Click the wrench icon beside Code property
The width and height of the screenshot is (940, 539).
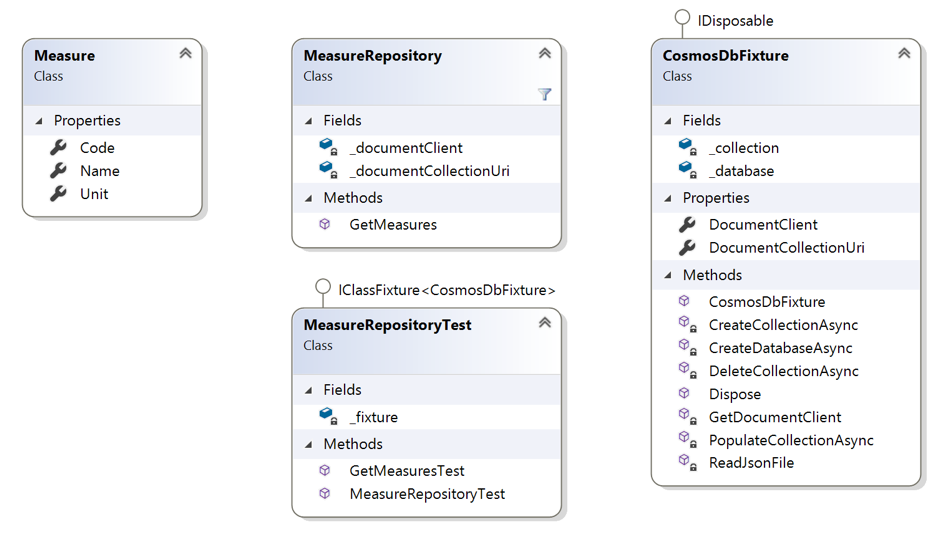click(58, 147)
